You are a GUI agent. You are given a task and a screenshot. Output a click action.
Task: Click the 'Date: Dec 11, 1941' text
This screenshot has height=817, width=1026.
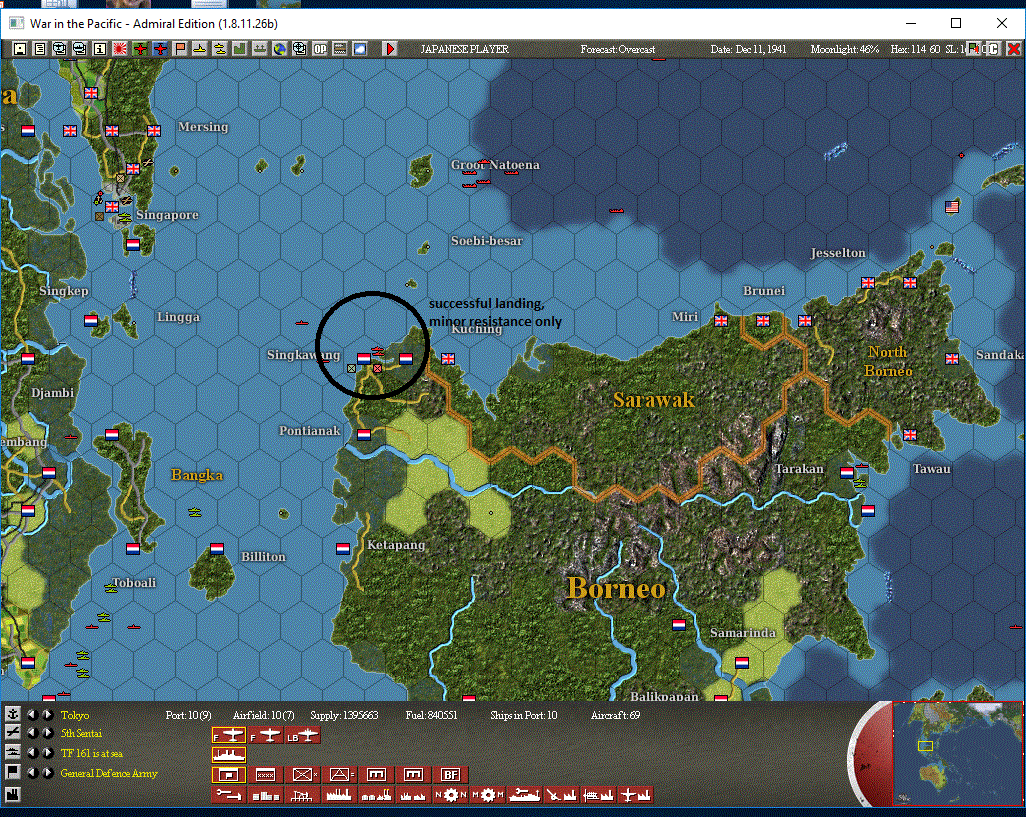coord(749,49)
